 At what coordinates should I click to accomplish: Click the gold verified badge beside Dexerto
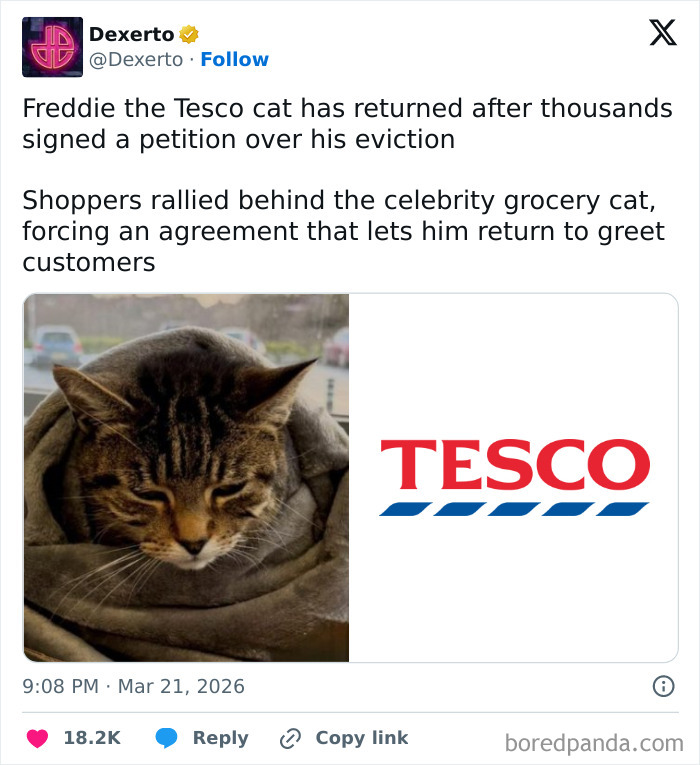tap(188, 34)
